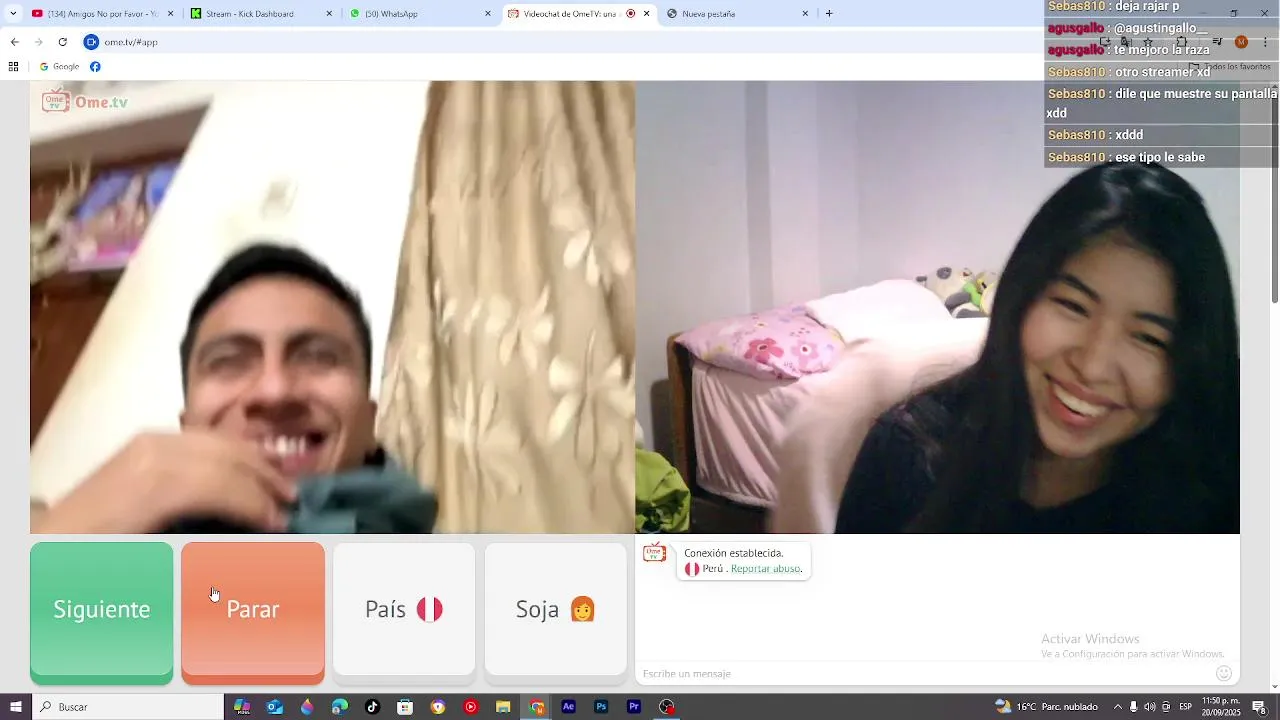Open the Chrome profile avatar
The width and height of the screenshot is (1280, 720).
(x=1241, y=42)
